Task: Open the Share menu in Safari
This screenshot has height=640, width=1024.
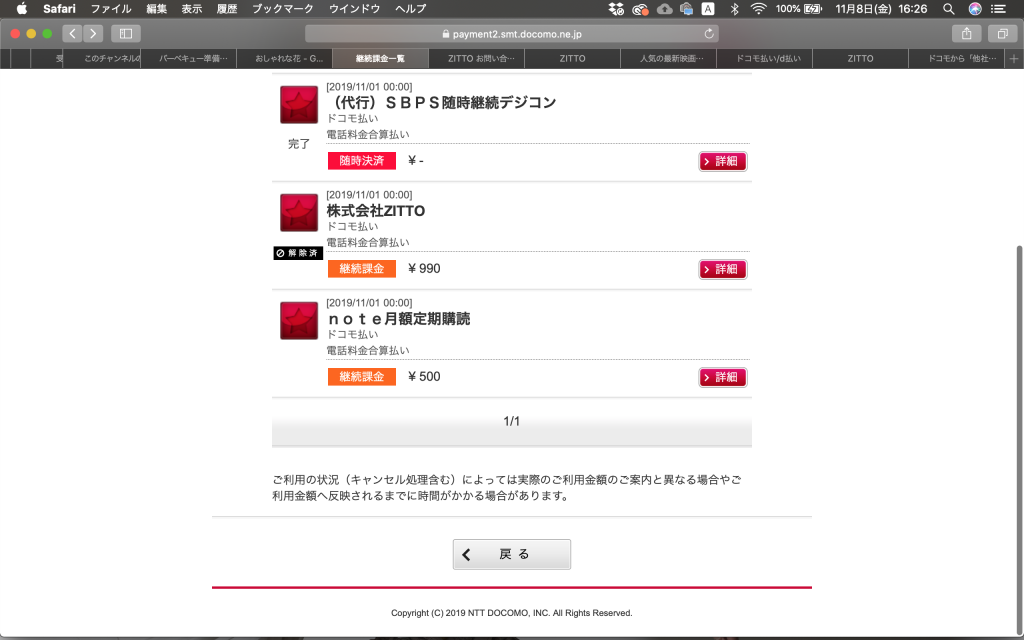Action: (967, 33)
